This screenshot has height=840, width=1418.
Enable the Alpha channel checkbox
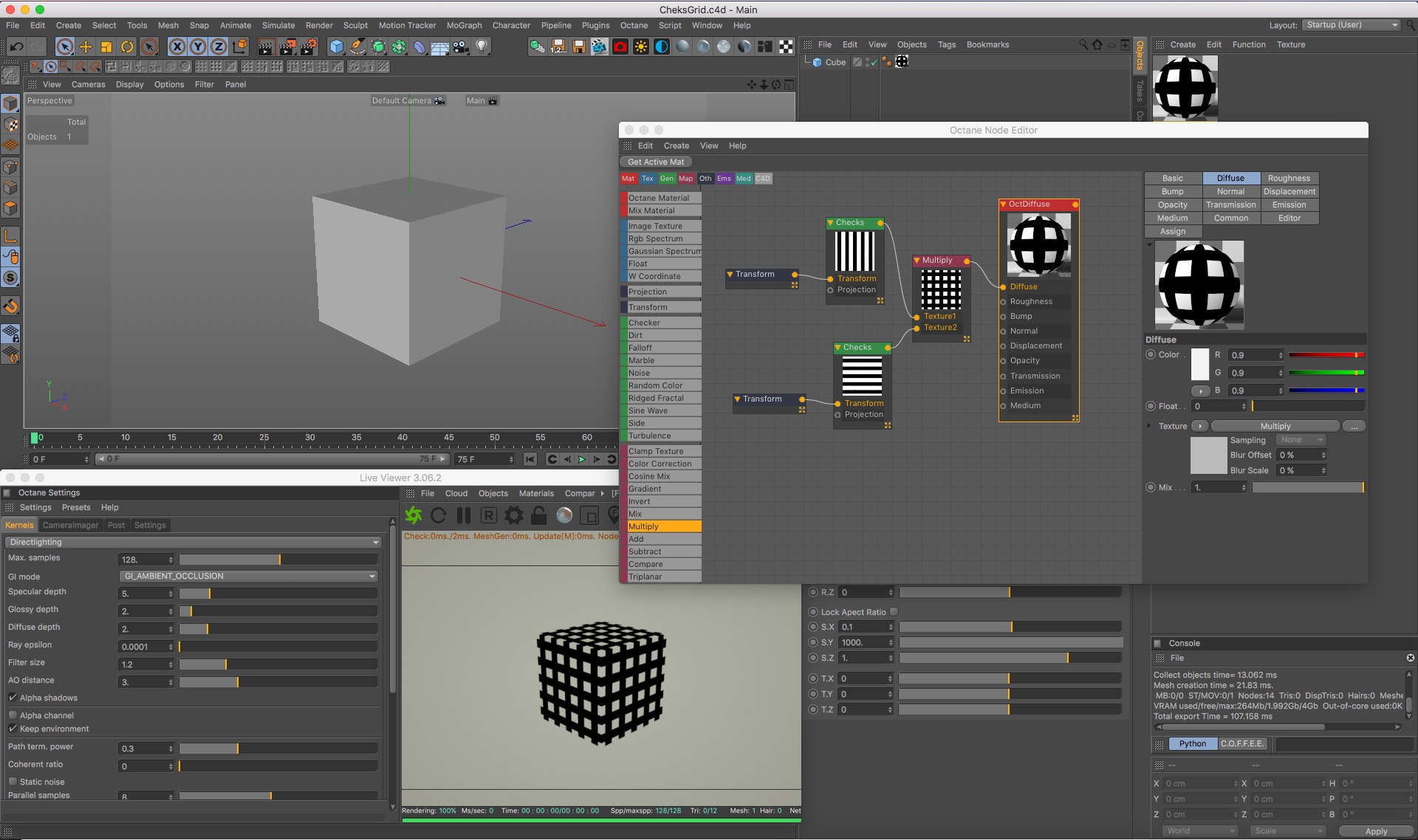(13, 715)
